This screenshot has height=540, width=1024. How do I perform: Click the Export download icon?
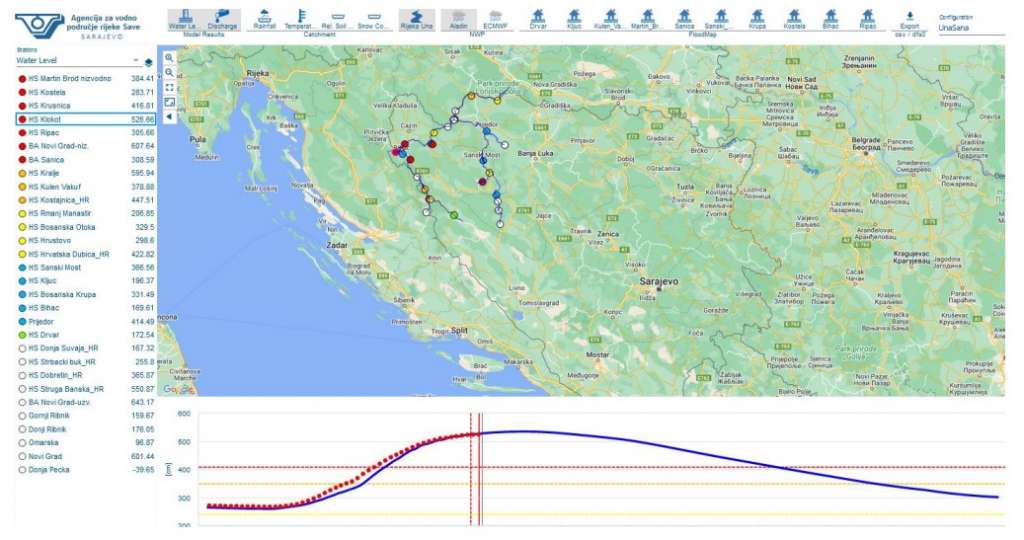pyautogui.click(x=910, y=19)
